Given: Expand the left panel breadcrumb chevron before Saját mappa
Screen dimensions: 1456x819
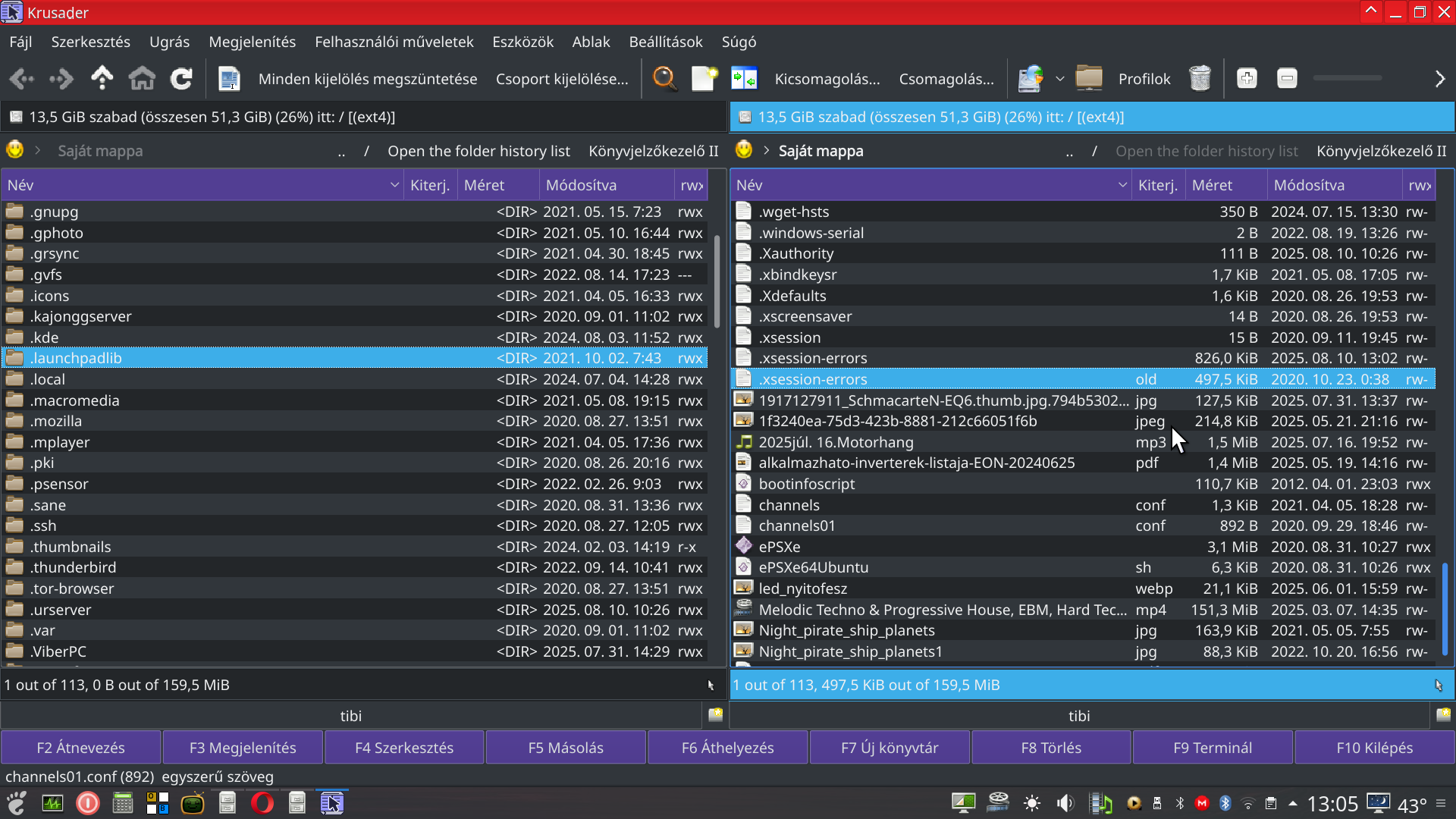Looking at the screenshot, I should tap(37, 150).
